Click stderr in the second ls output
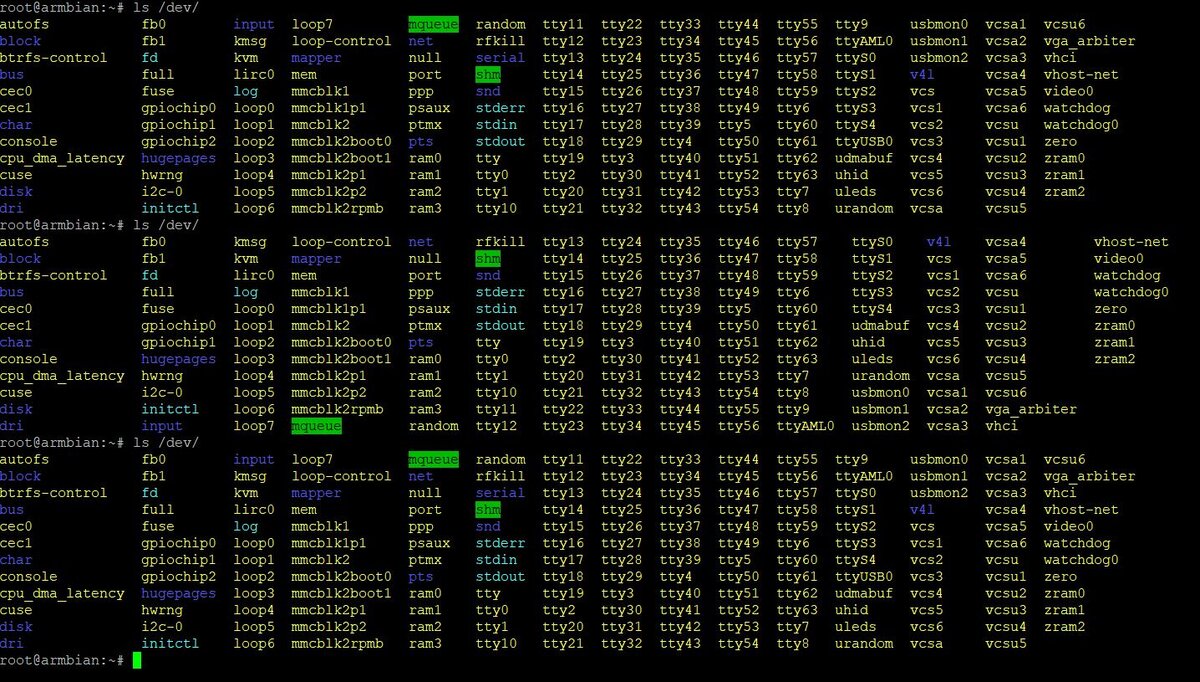 click(x=500, y=292)
